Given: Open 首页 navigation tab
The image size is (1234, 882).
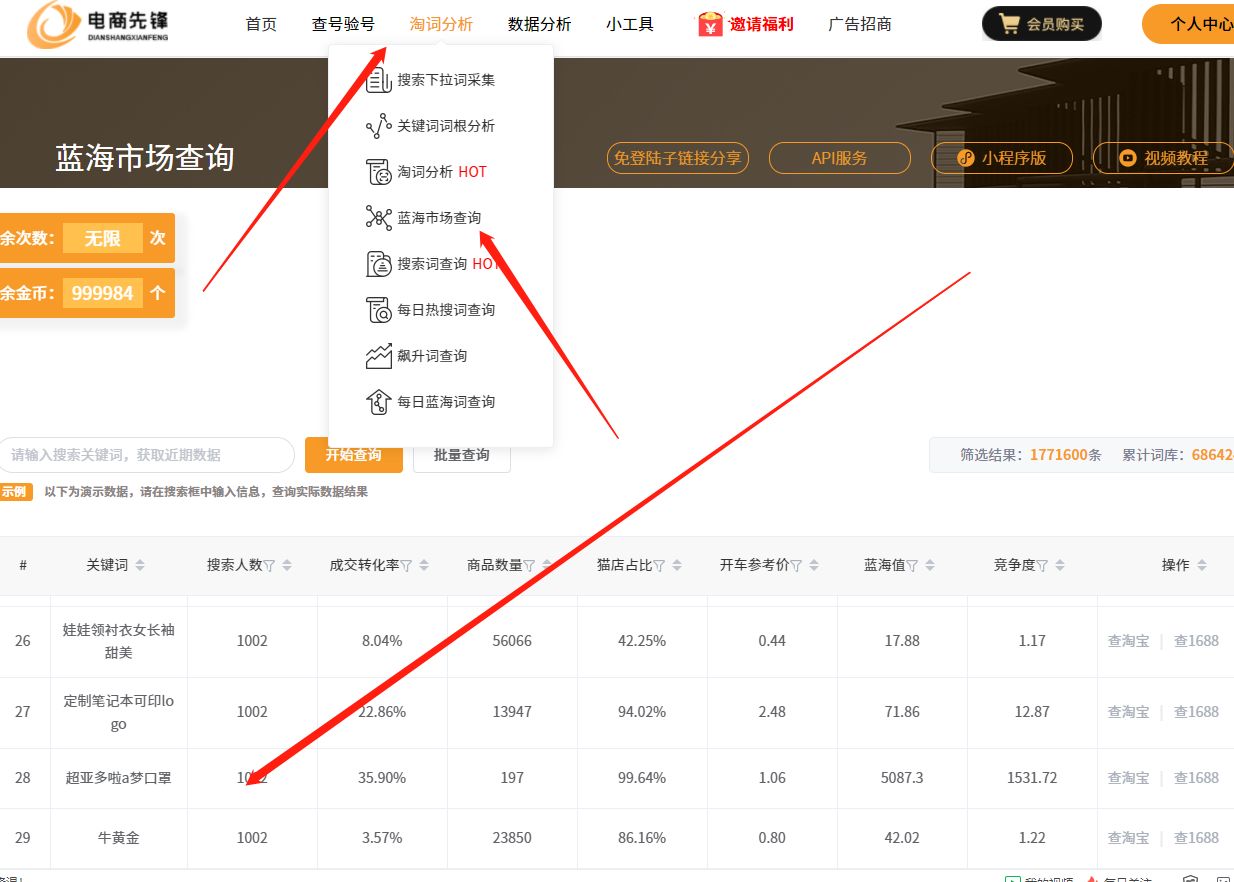Looking at the screenshot, I should 261,24.
